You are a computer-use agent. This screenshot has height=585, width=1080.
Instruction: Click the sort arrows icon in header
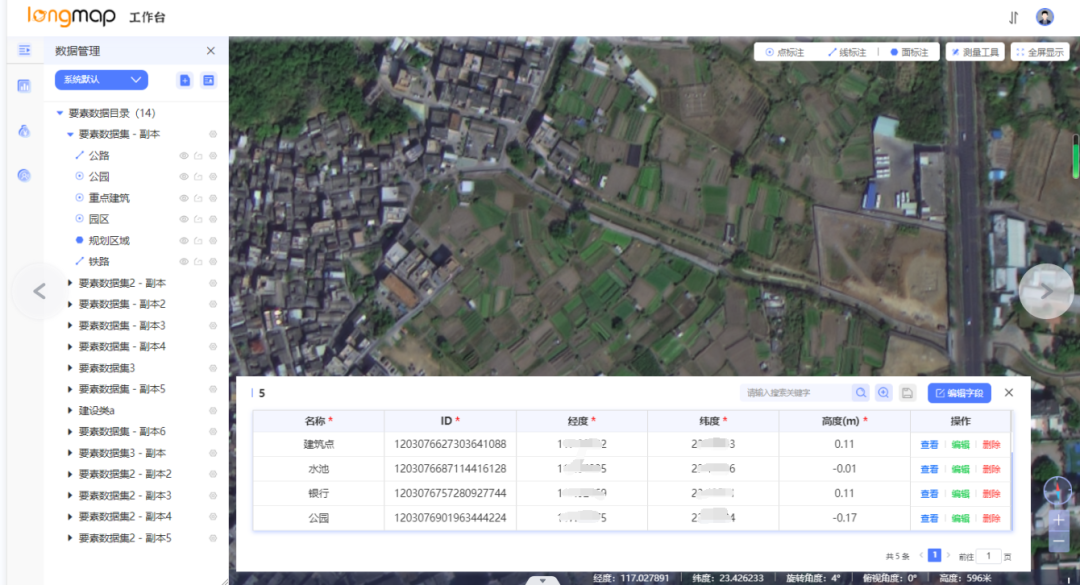[x=1013, y=17]
